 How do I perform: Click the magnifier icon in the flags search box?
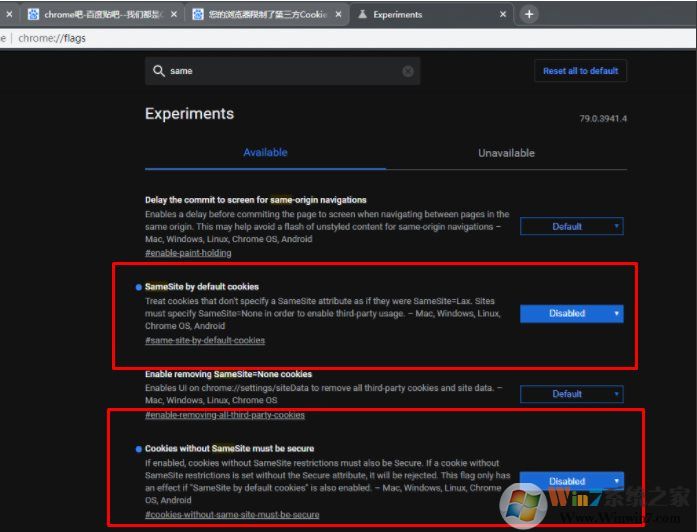pyautogui.click(x=158, y=71)
